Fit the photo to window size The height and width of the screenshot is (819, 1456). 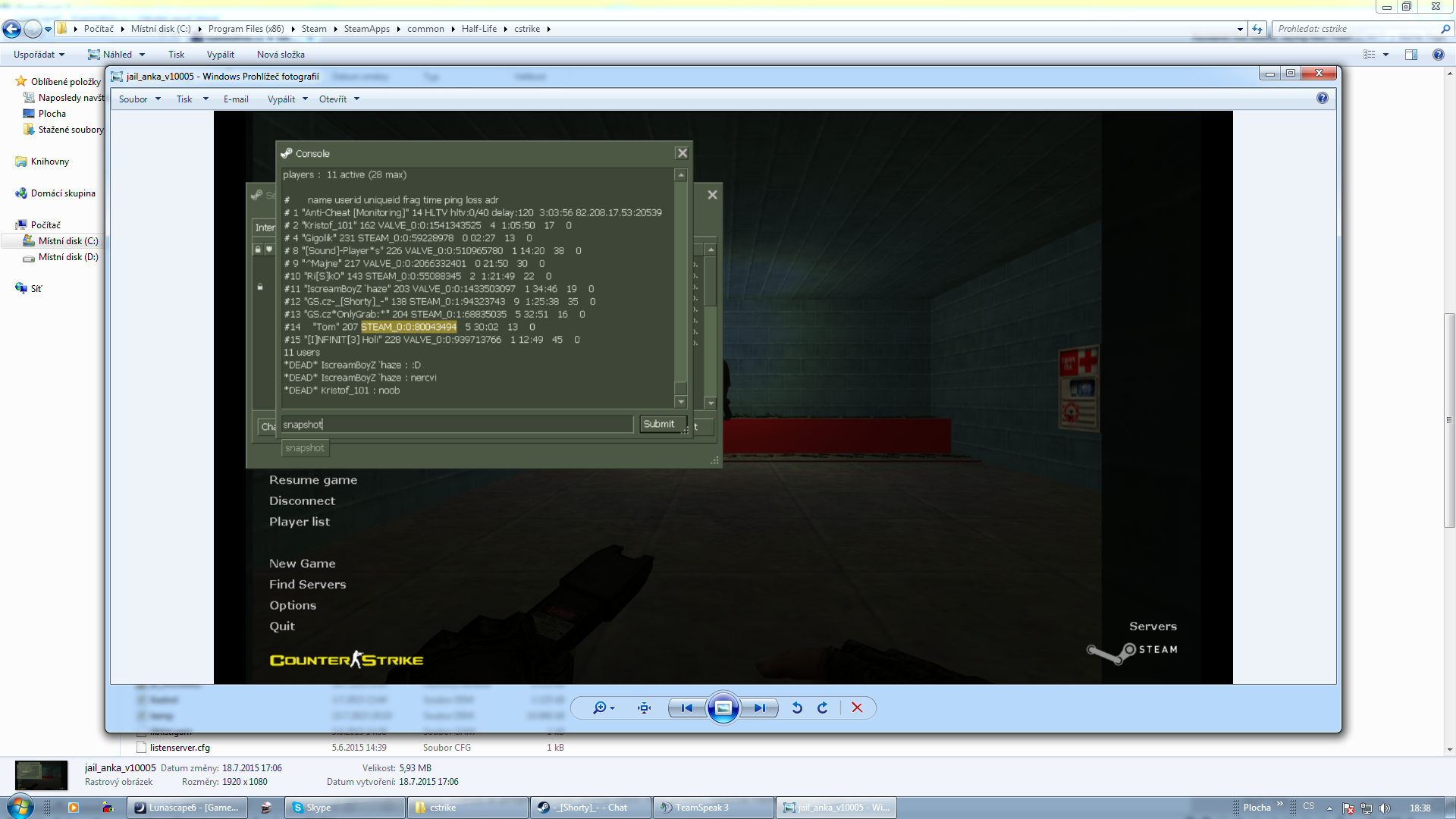click(645, 708)
